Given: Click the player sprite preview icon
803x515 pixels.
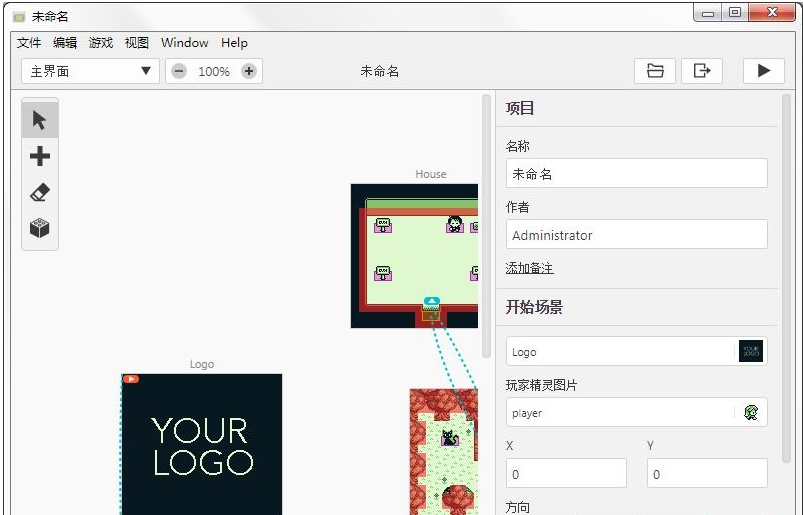Looking at the screenshot, I should (751, 412).
